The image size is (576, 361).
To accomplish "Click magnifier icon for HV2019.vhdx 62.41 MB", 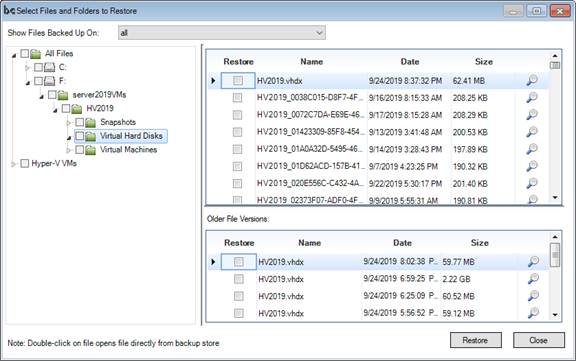I will point(532,80).
